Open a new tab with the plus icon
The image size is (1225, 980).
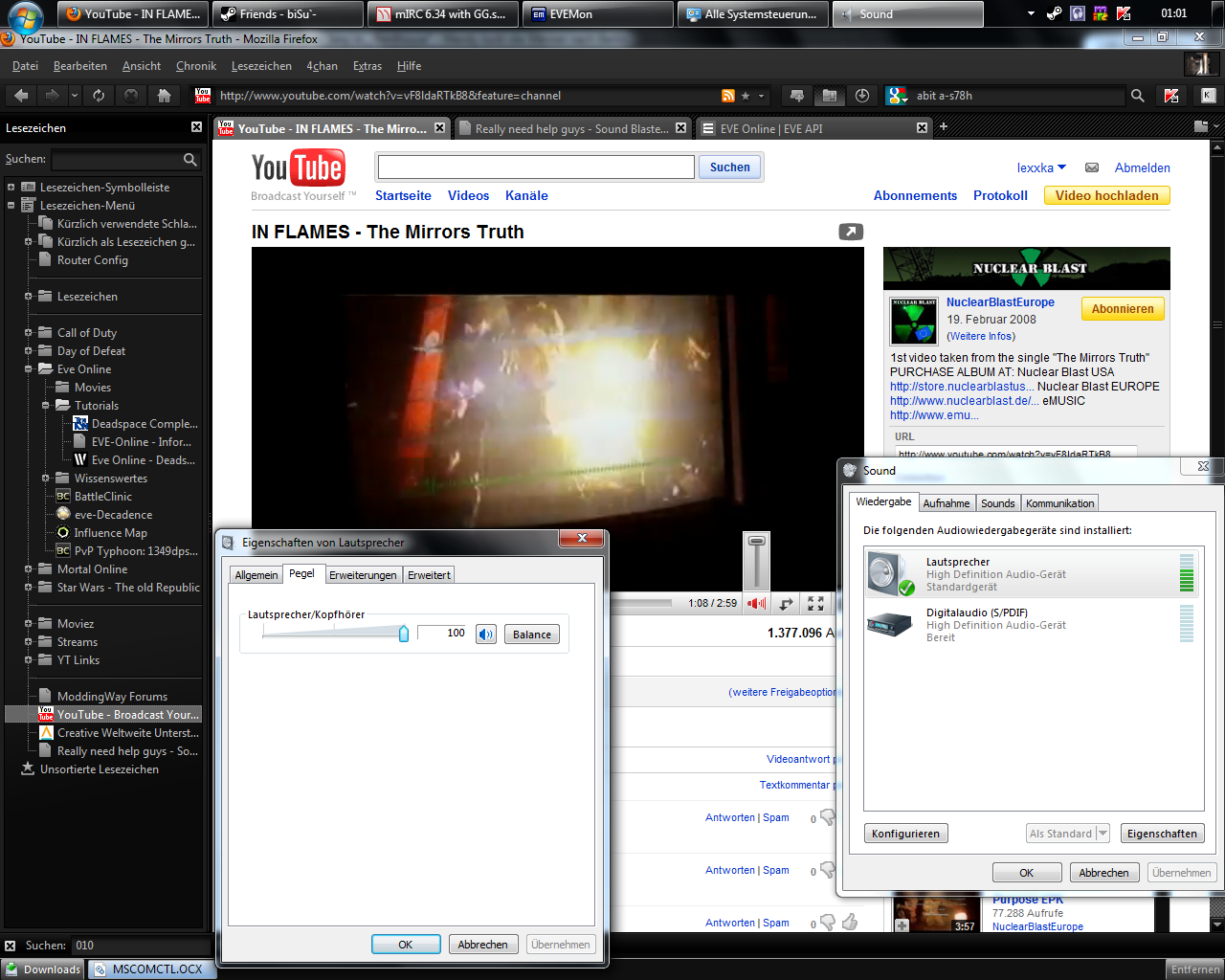(x=943, y=126)
